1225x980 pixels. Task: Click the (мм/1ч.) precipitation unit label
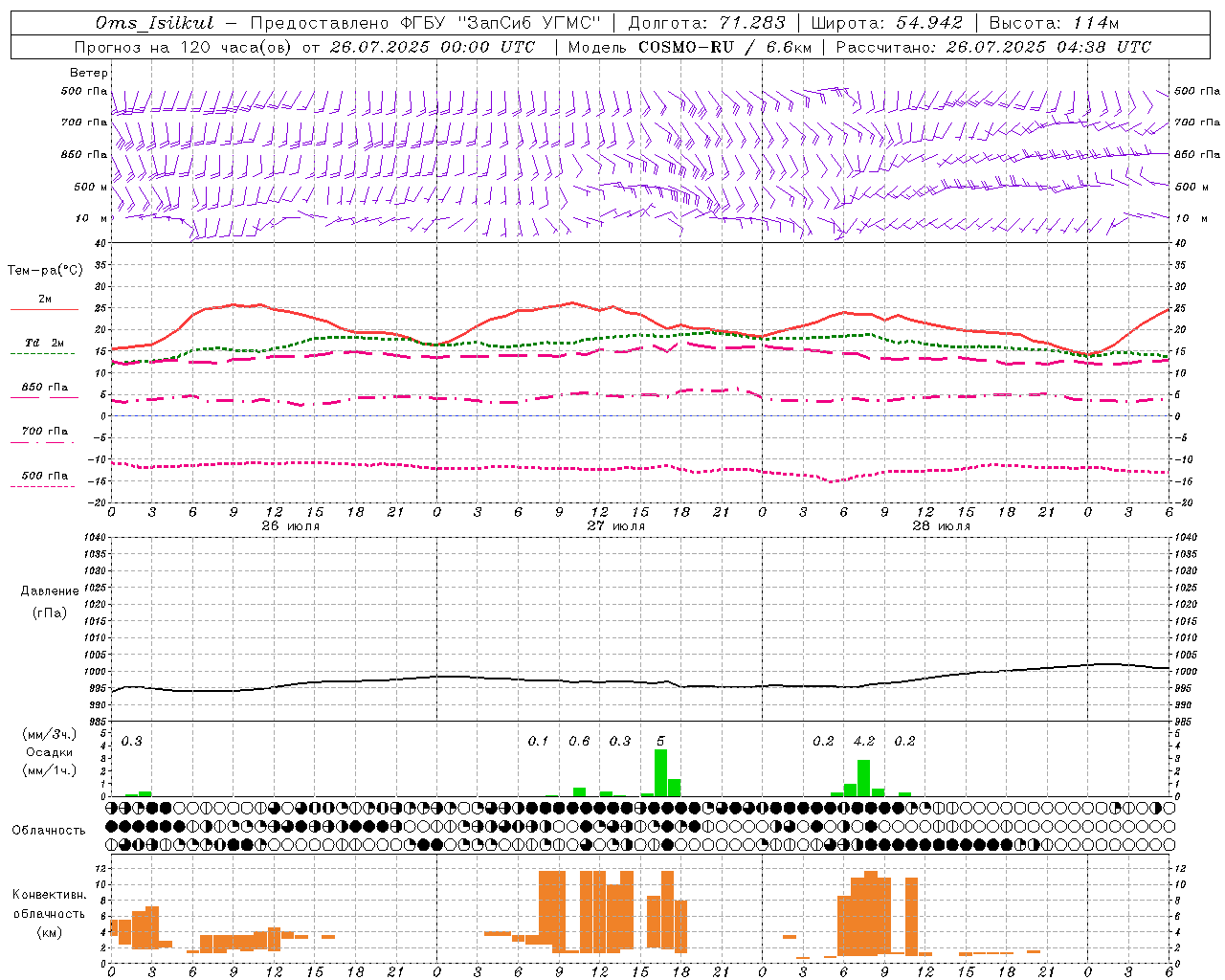50,770
